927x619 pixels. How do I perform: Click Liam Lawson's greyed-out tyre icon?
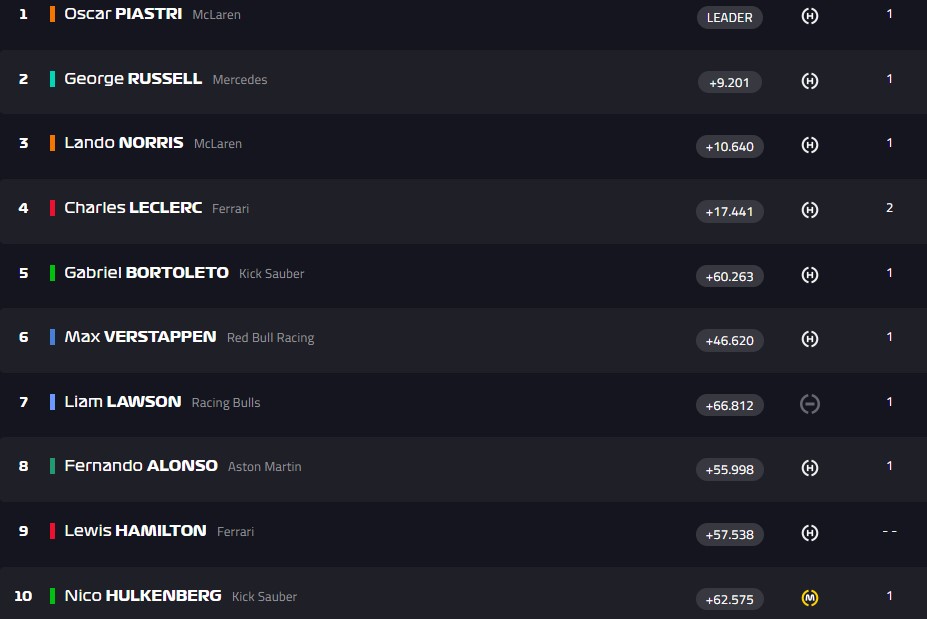click(x=810, y=404)
